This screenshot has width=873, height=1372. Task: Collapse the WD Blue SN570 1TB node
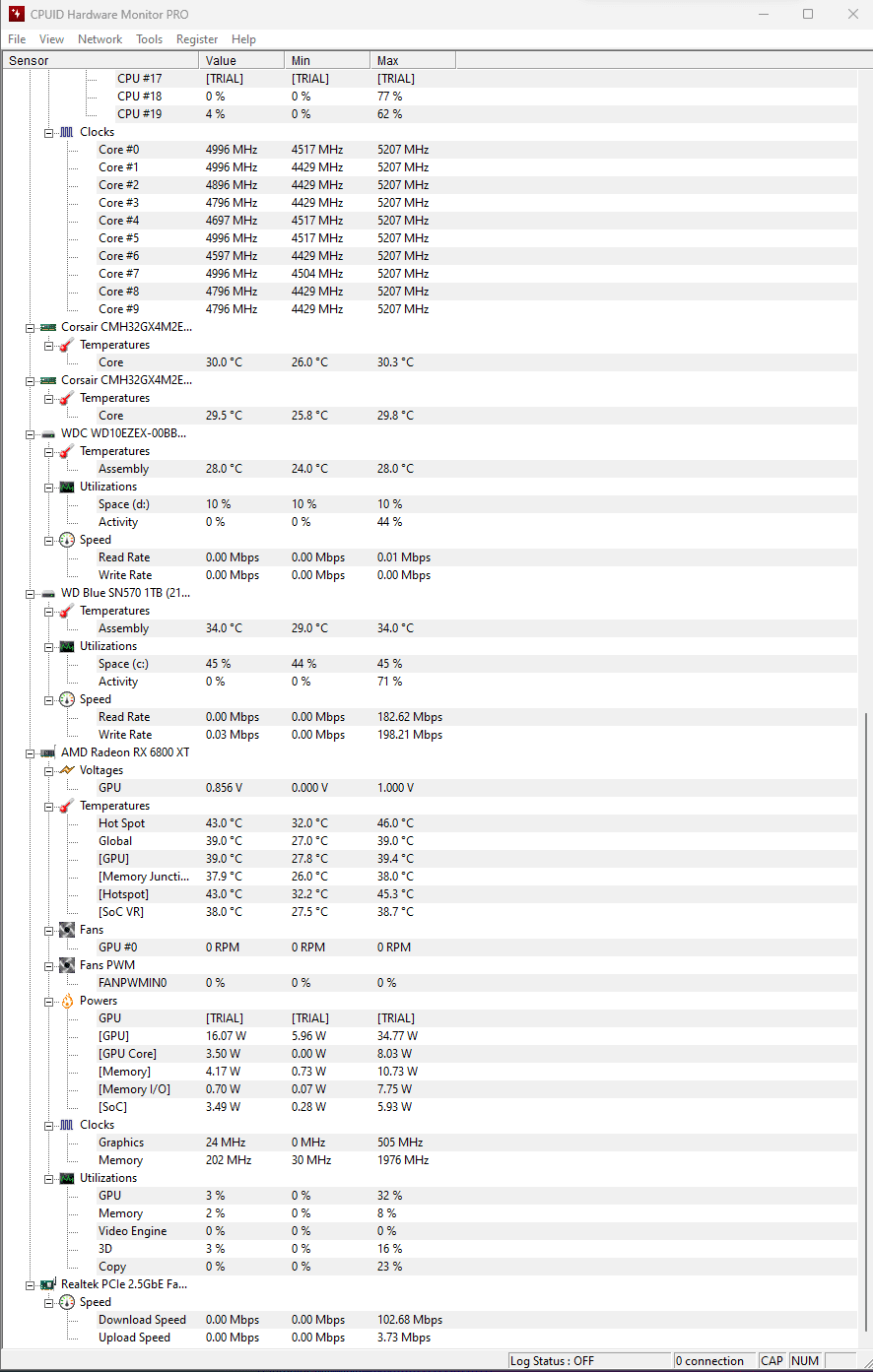pos(31,593)
